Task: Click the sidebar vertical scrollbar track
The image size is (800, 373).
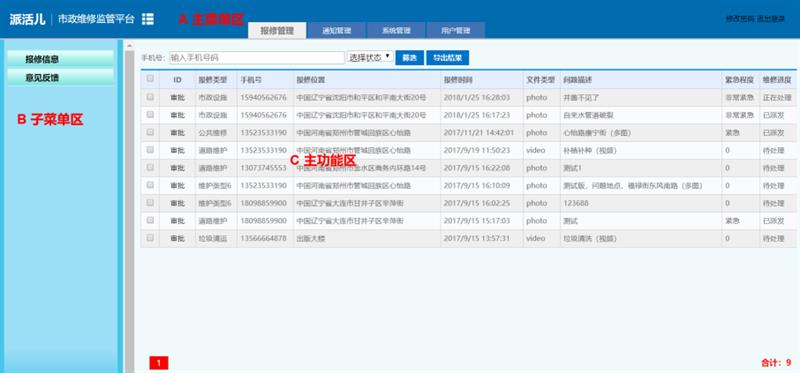Action: (129, 212)
